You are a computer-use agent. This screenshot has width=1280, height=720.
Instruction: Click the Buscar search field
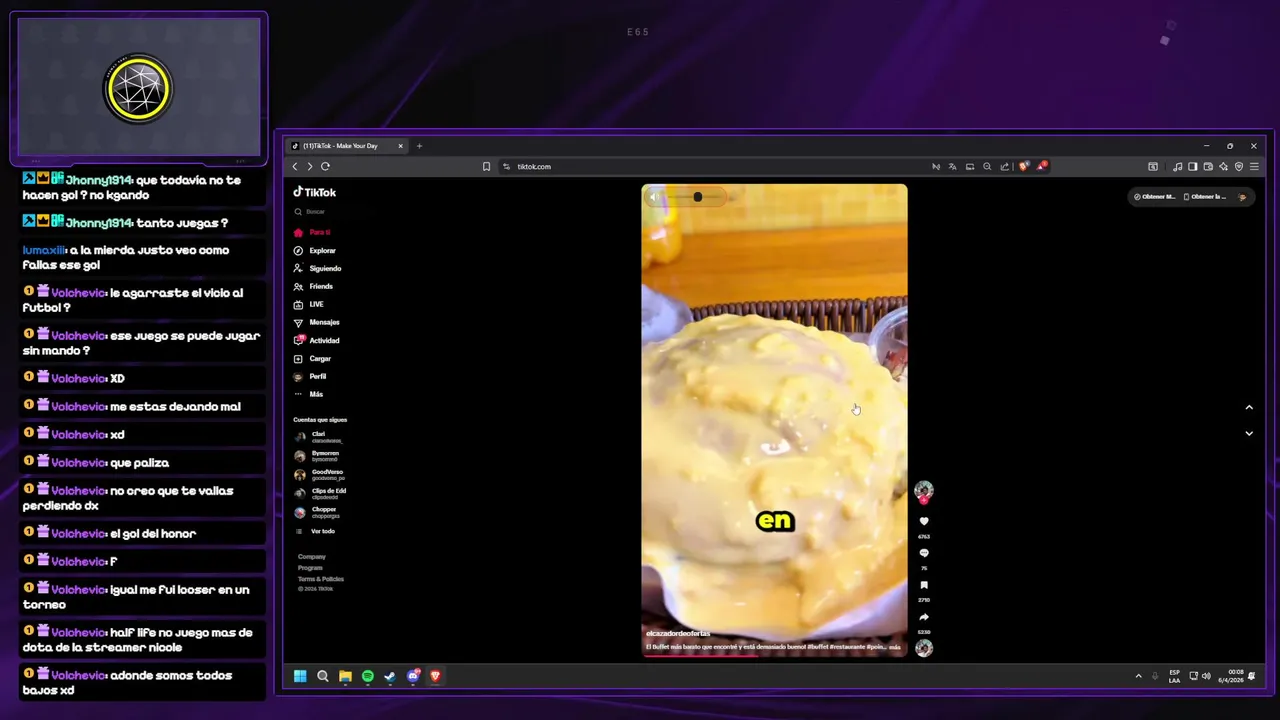click(330, 212)
